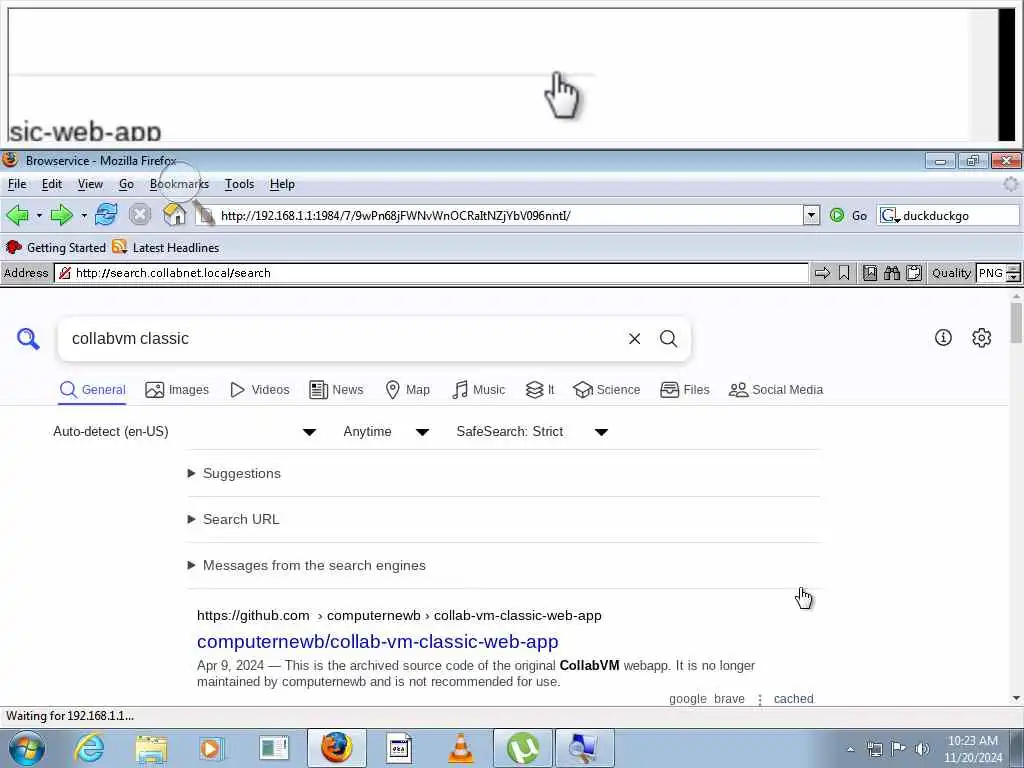This screenshot has height=768, width=1024.
Task: Open VLC media player from taskbar
Action: (460, 748)
